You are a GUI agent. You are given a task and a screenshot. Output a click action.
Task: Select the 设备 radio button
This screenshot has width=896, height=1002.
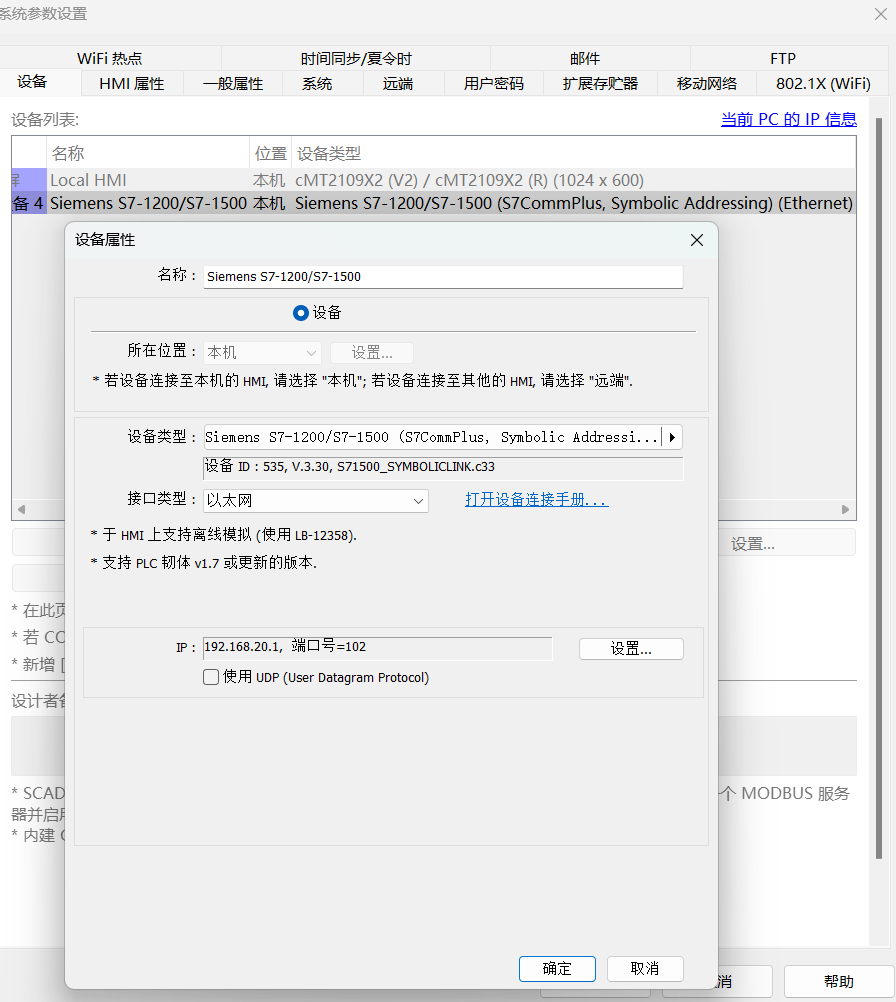pyautogui.click(x=300, y=312)
